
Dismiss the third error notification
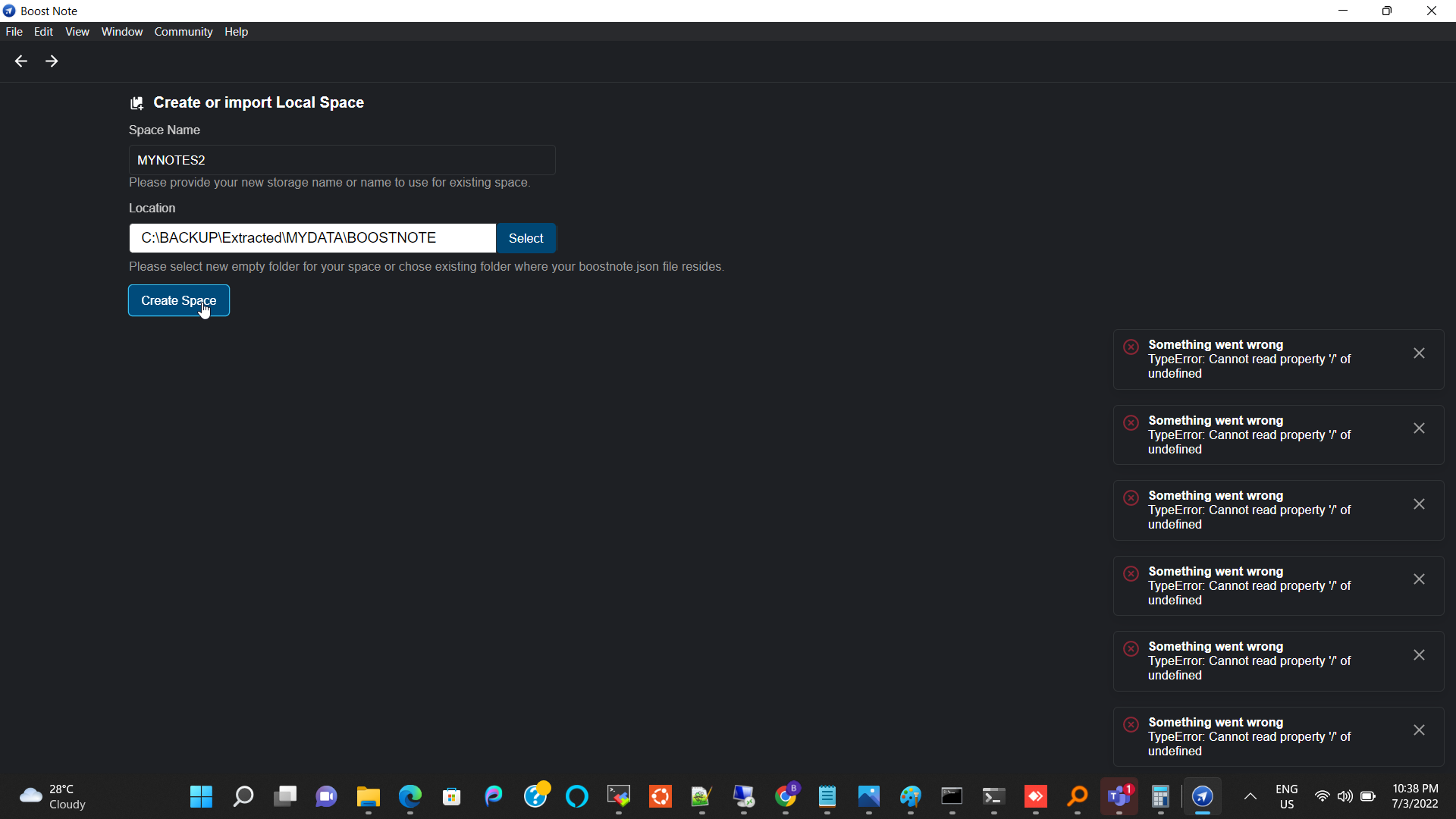point(1419,504)
